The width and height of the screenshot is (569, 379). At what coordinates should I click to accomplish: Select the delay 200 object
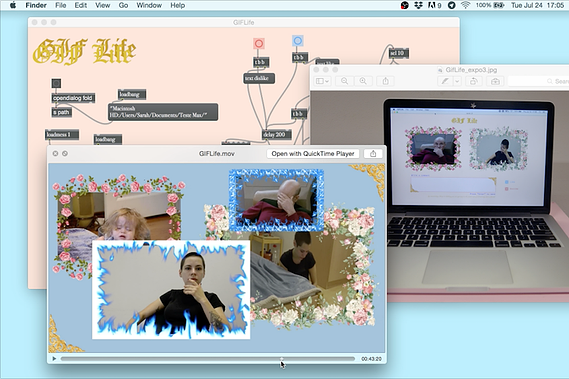point(276,135)
